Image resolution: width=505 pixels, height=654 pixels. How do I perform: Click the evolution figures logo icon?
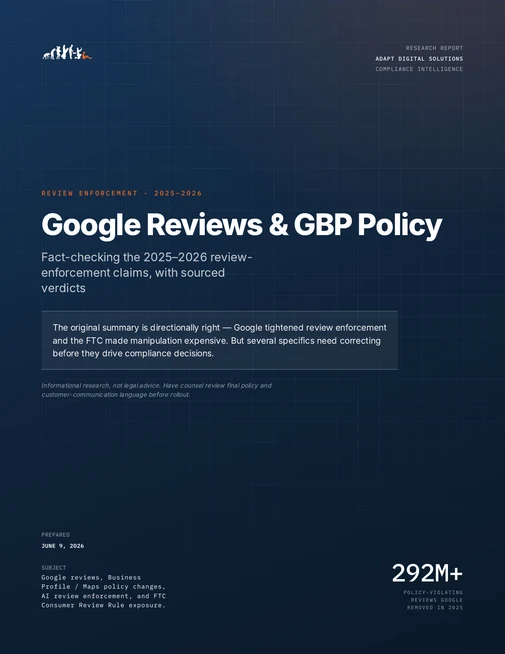(67, 53)
